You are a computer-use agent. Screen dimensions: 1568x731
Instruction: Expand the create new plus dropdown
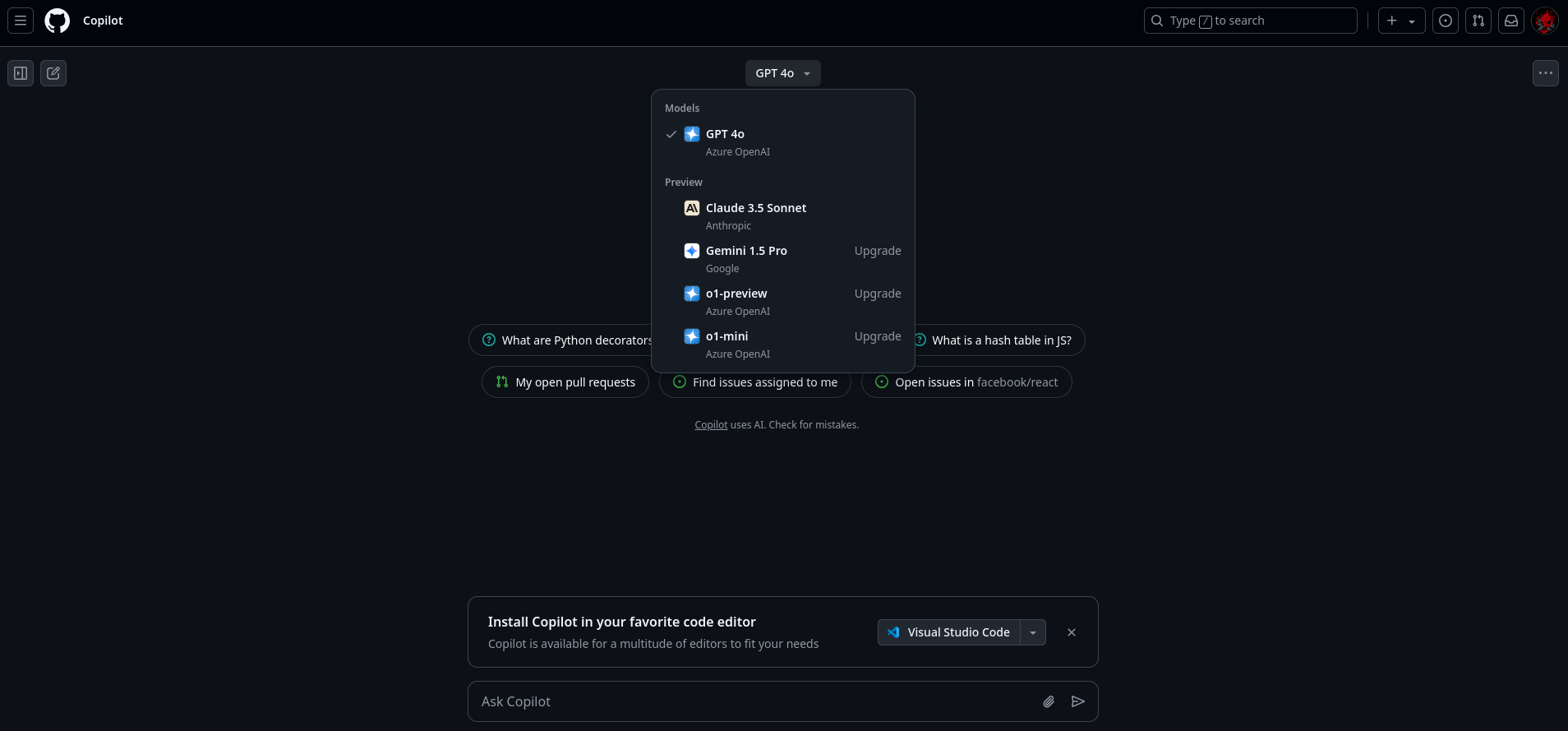point(1400,21)
